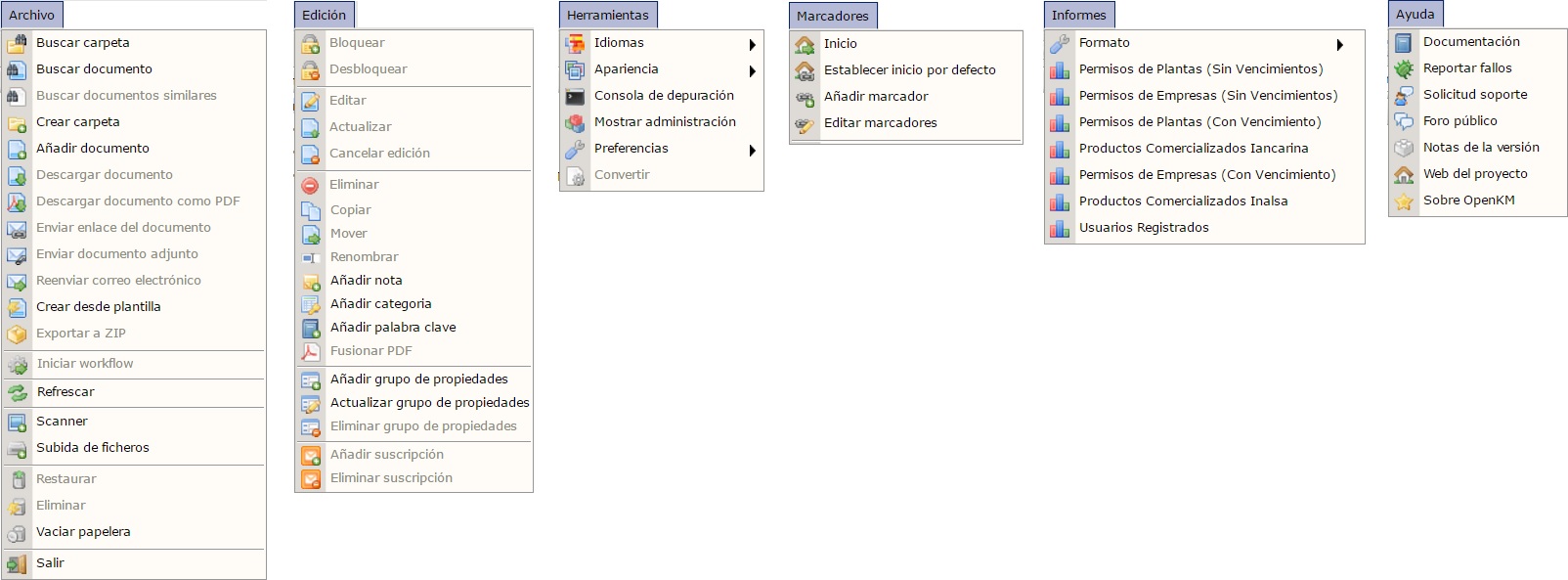Click the Añadir grupo de propiedades icon

tap(311, 379)
